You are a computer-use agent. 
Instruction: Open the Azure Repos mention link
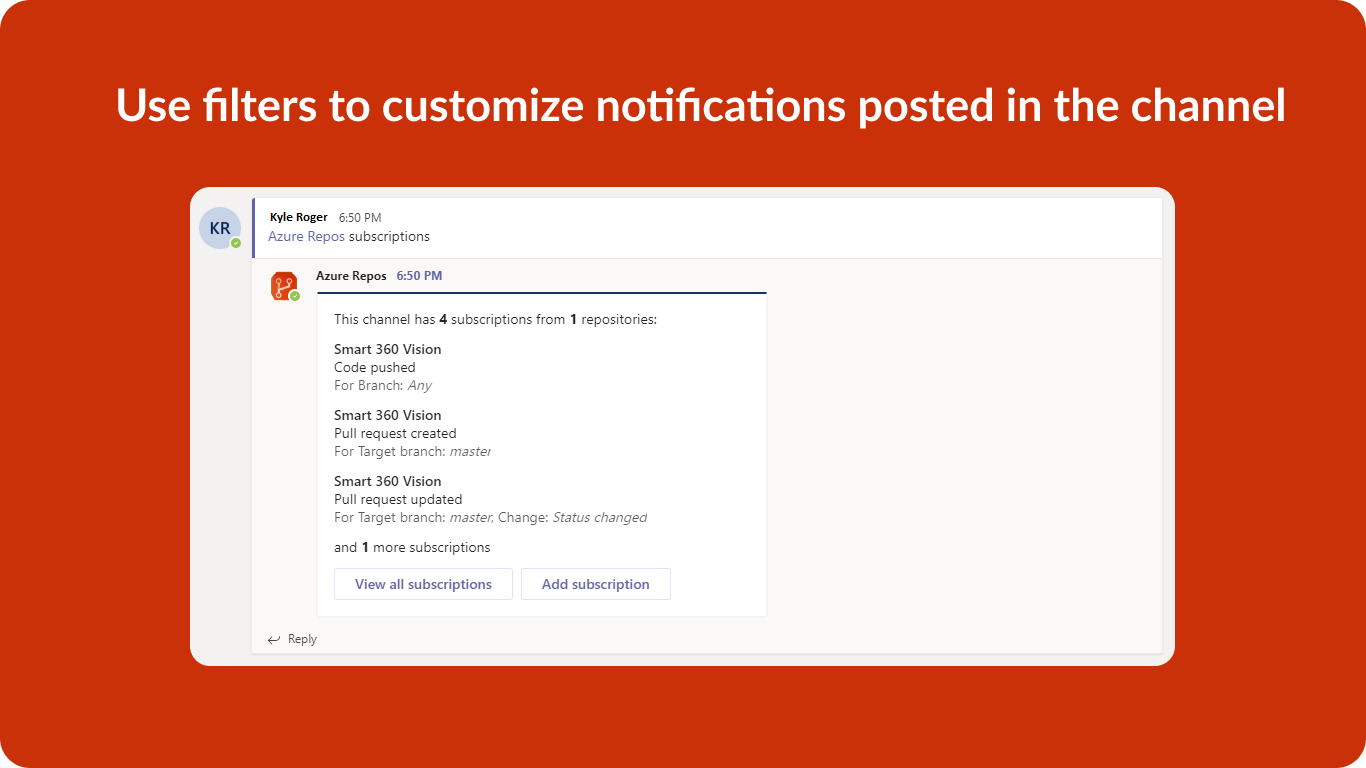pos(306,237)
